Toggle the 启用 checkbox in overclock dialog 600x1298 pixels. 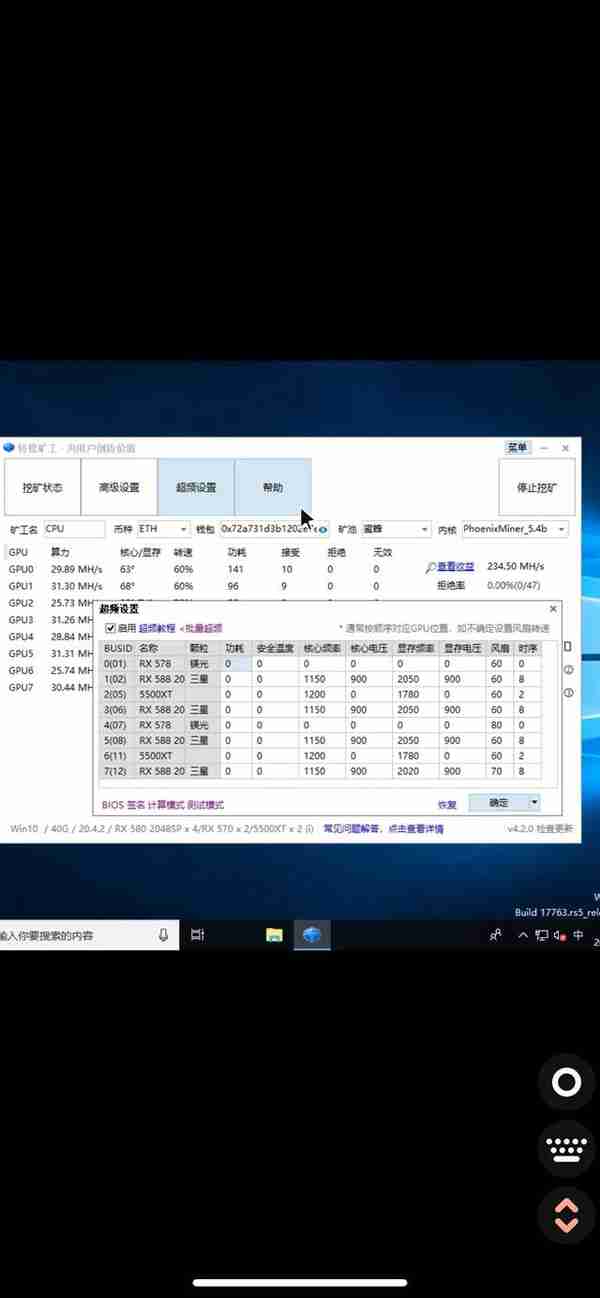[x=111, y=628]
